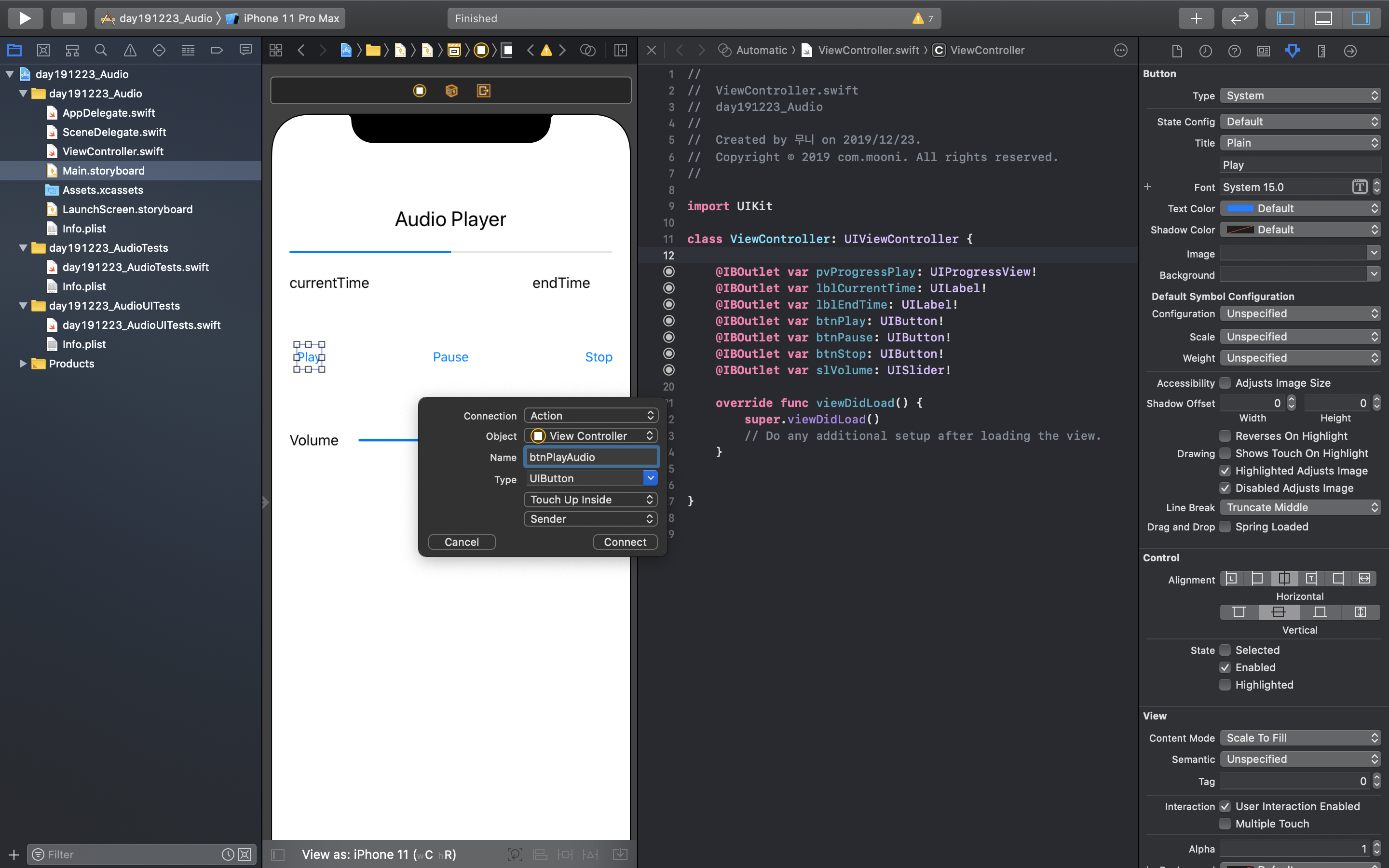
Task: Click the Connect button
Action: click(625, 542)
